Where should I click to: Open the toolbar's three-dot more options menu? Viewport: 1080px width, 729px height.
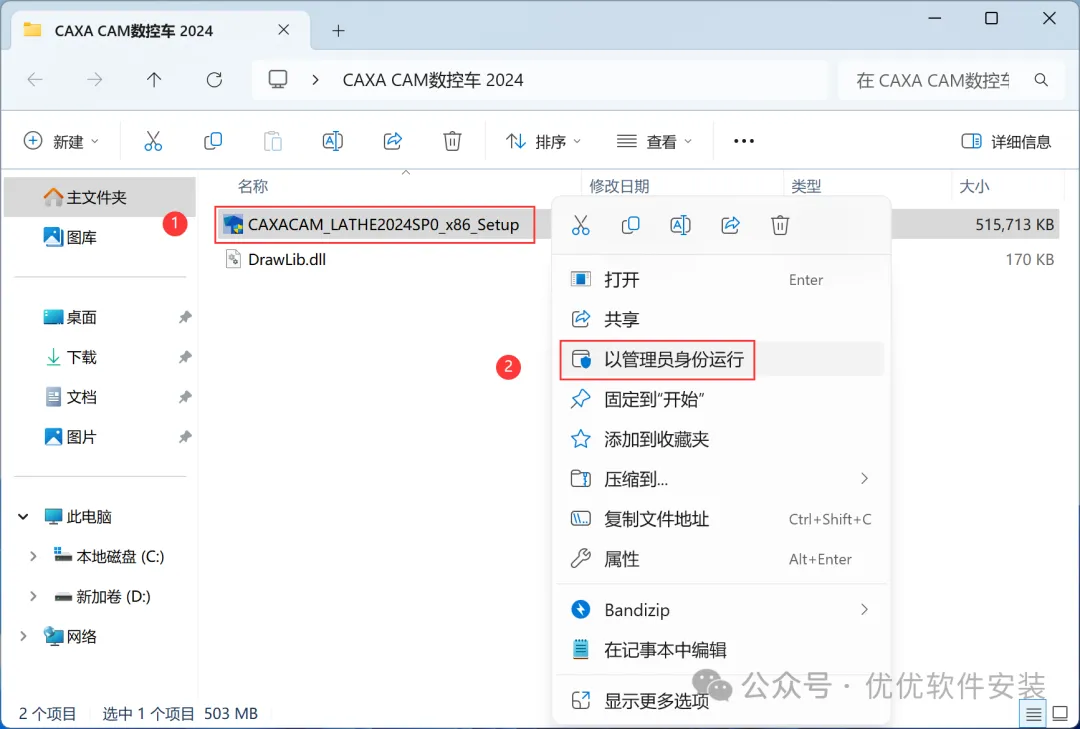click(x=744, y=141)
